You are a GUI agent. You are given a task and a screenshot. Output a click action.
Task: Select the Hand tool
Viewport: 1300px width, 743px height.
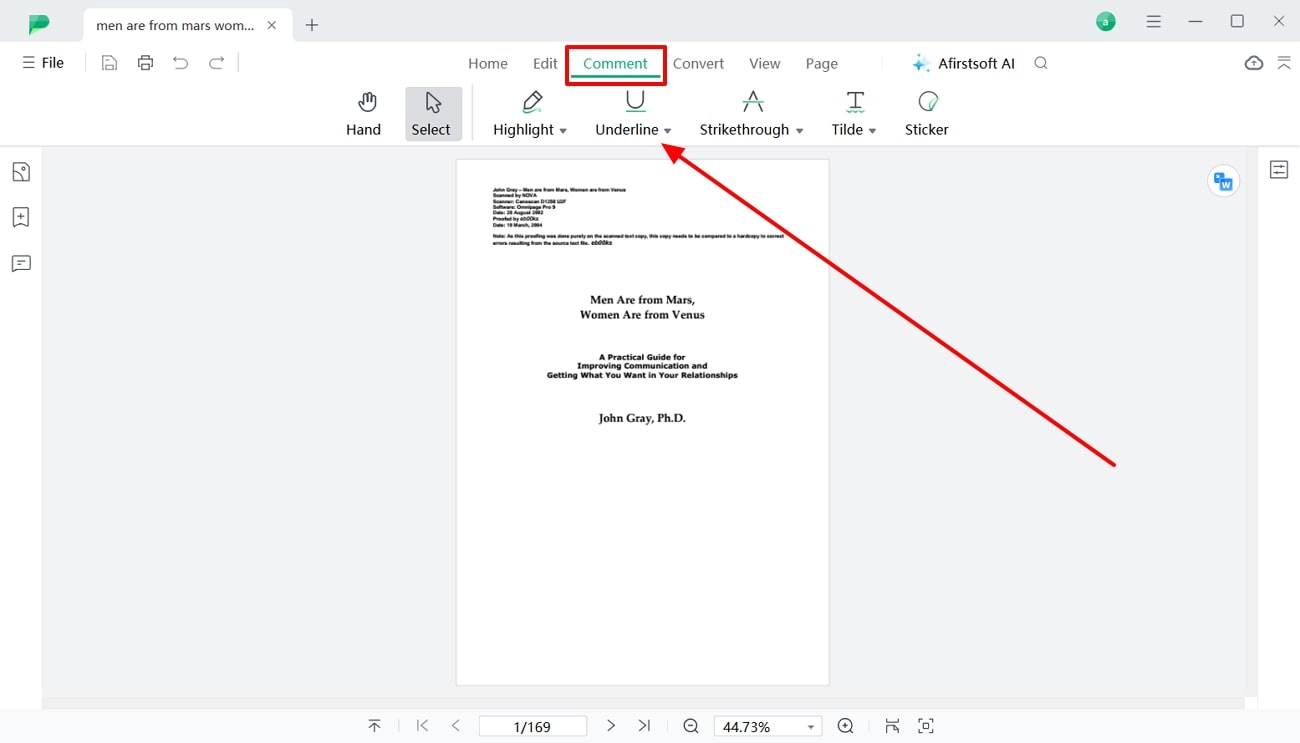(x=364, y=114)
